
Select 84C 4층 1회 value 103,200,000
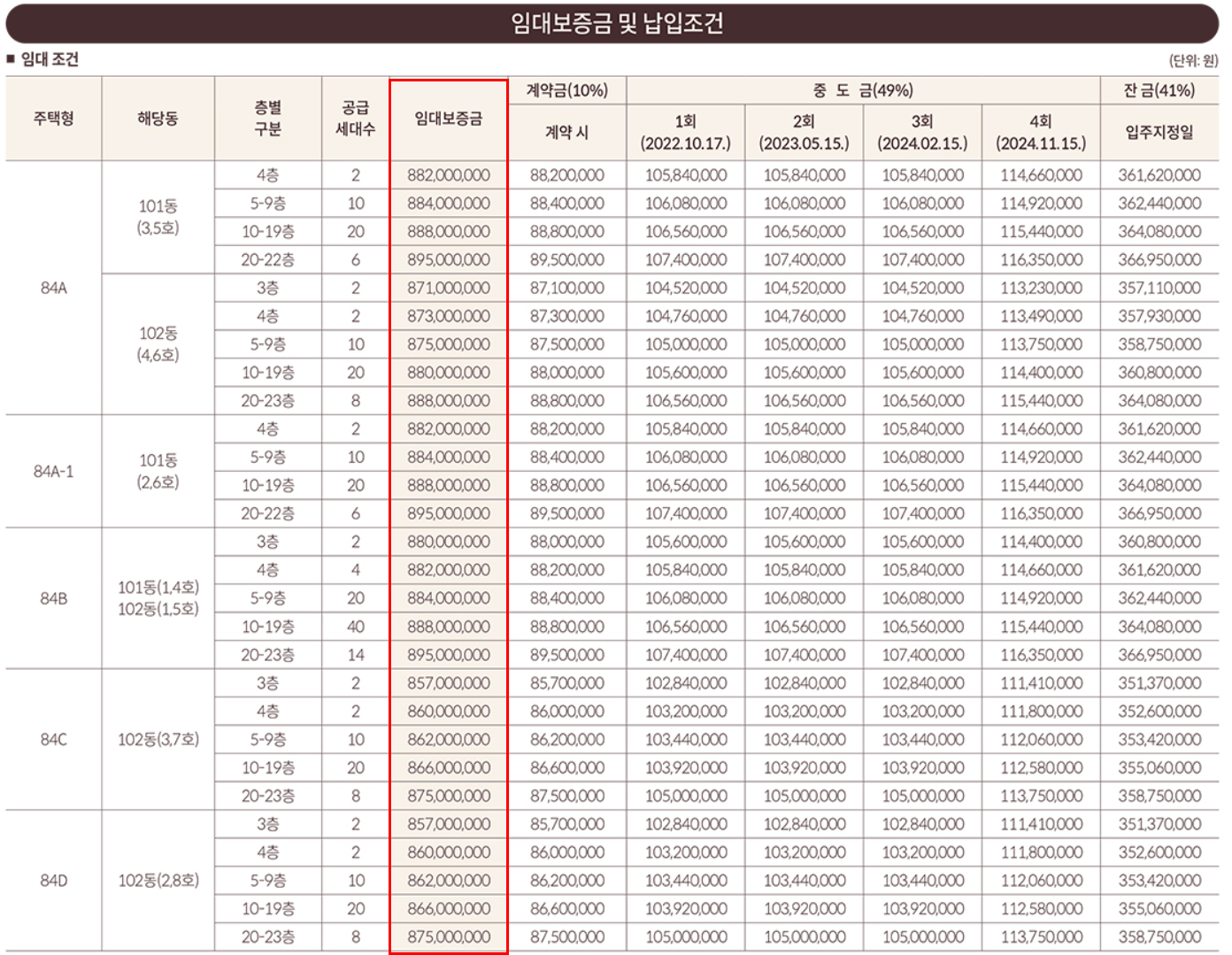pos(686,712)
